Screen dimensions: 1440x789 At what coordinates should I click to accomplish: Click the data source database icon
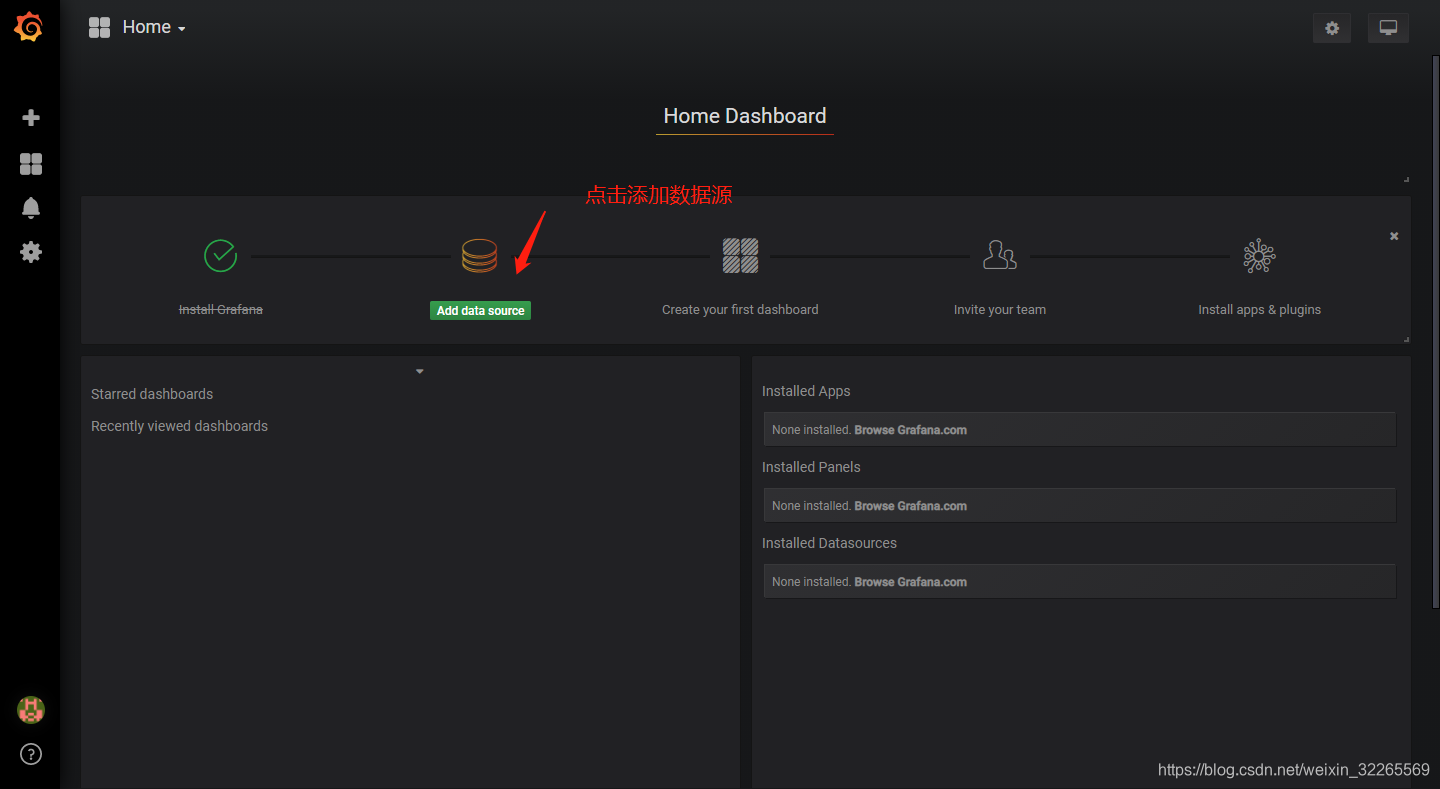479,256
